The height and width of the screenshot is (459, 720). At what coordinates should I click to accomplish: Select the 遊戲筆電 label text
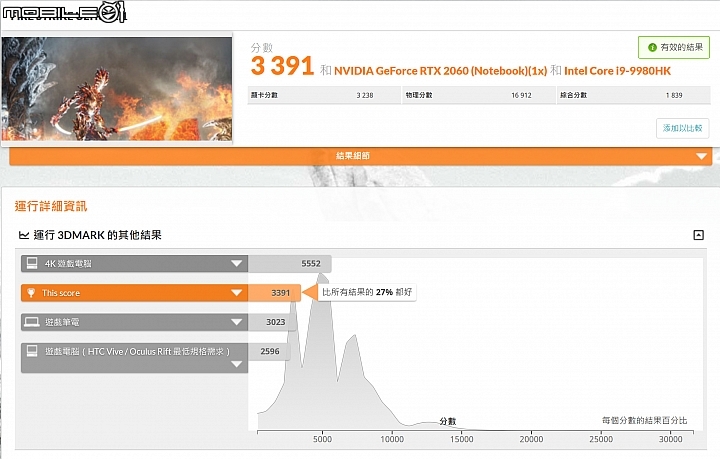point(62,322)
